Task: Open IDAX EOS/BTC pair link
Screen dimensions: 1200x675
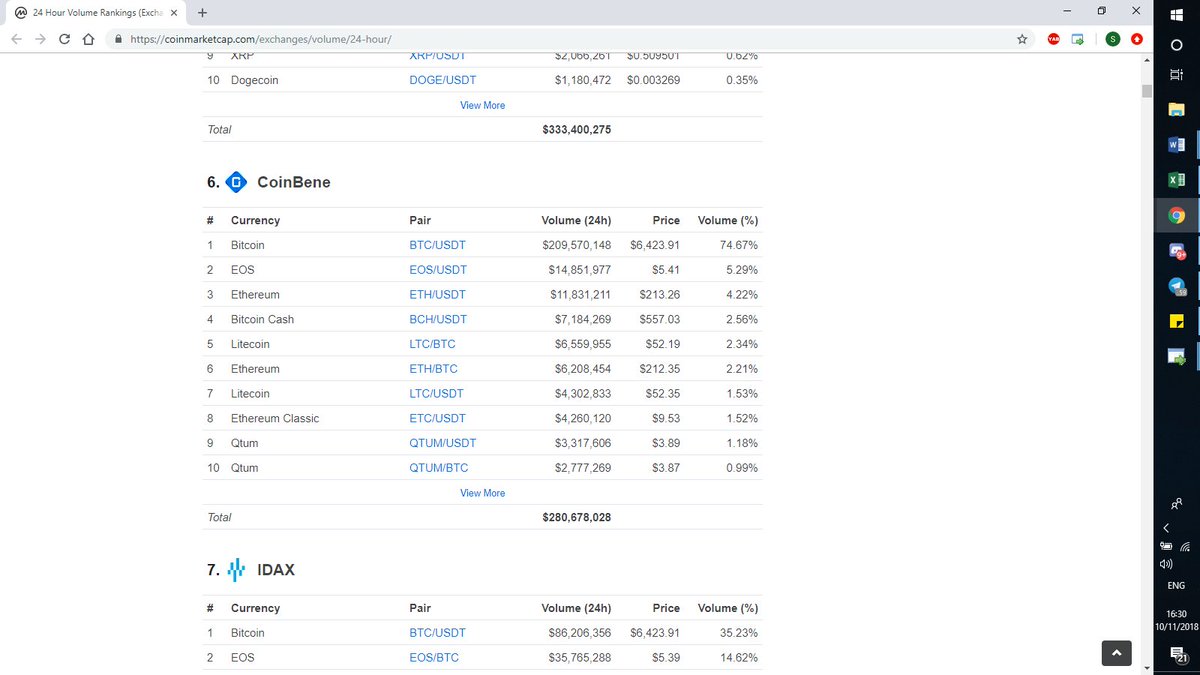Action: [433, 658]
